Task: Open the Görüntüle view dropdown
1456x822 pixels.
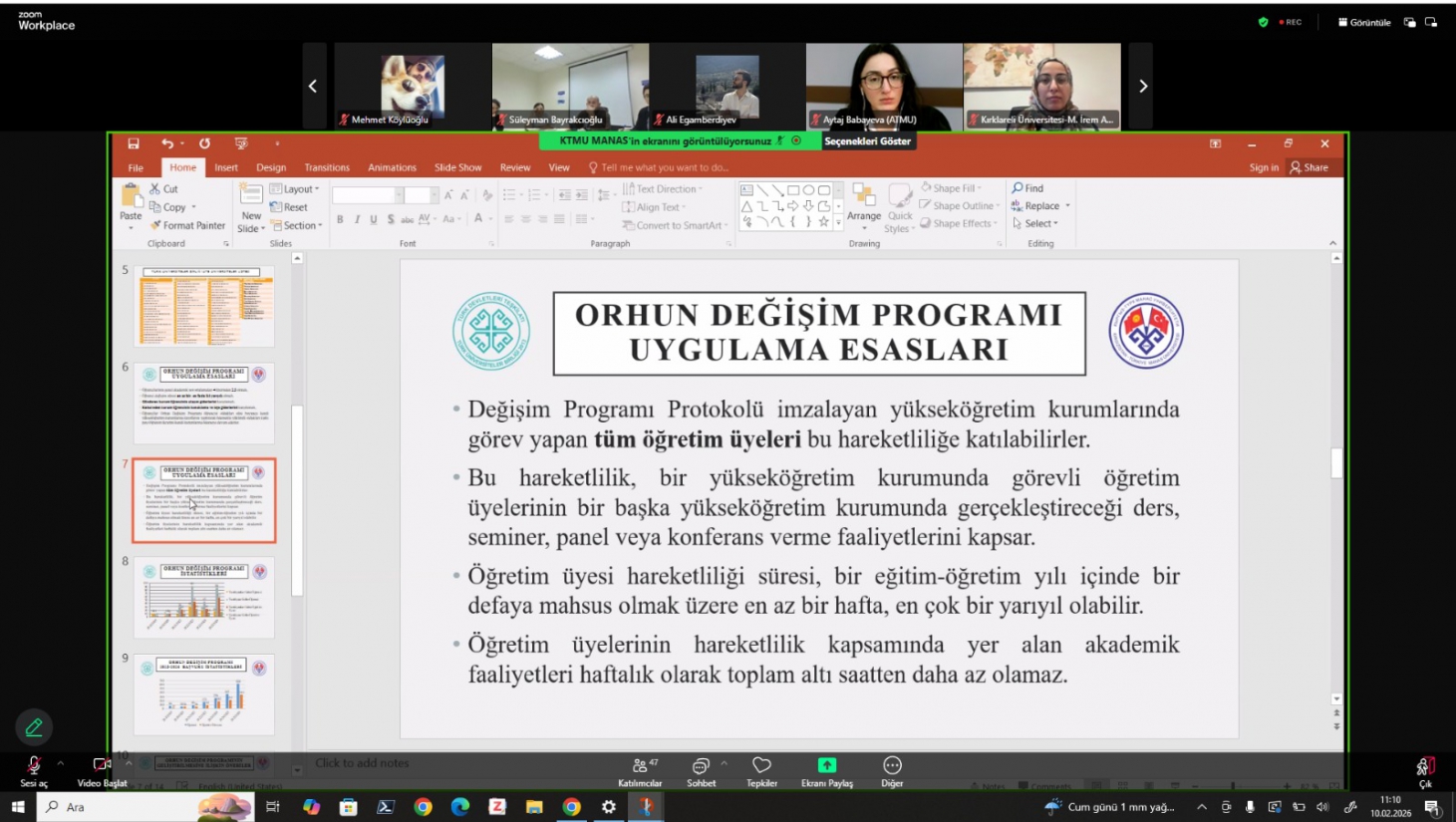Action: point(1364,22)
